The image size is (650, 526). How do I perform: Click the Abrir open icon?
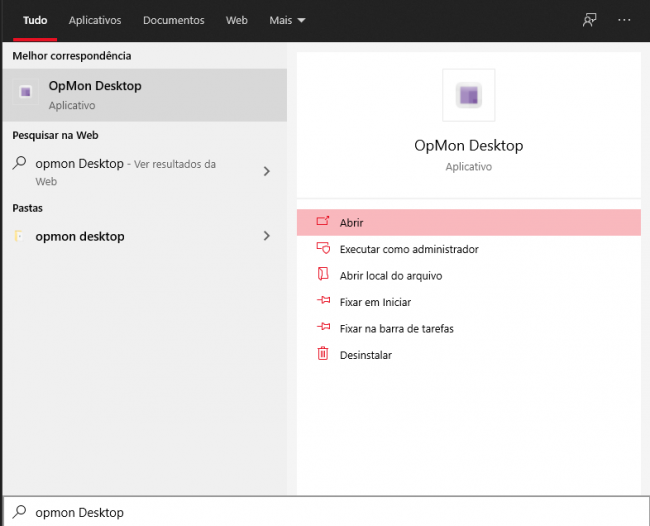322,222
